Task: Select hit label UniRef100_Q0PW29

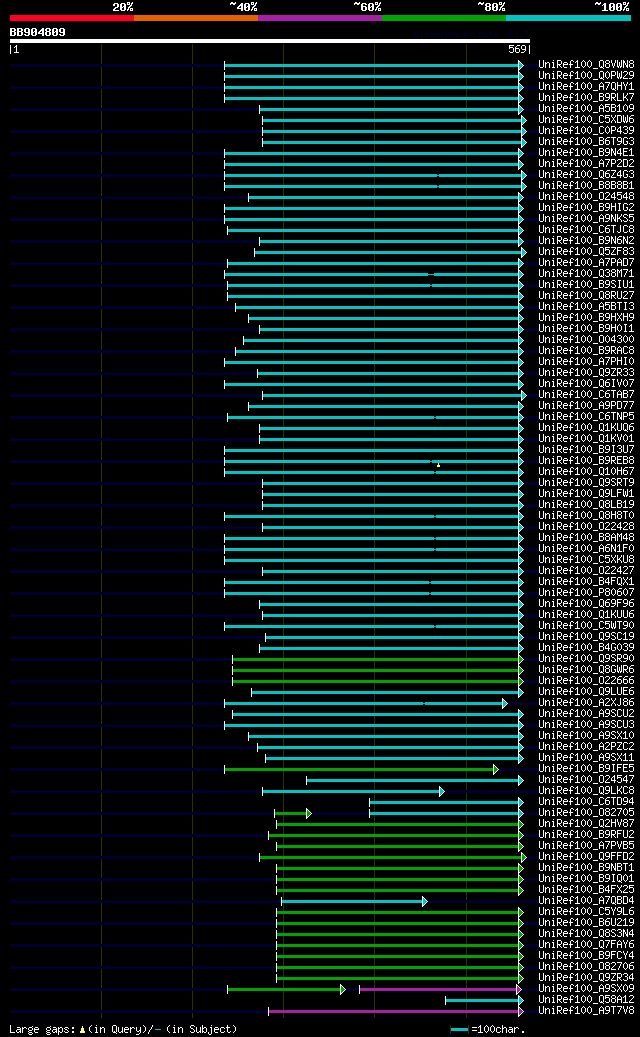Action: (586, 75)
